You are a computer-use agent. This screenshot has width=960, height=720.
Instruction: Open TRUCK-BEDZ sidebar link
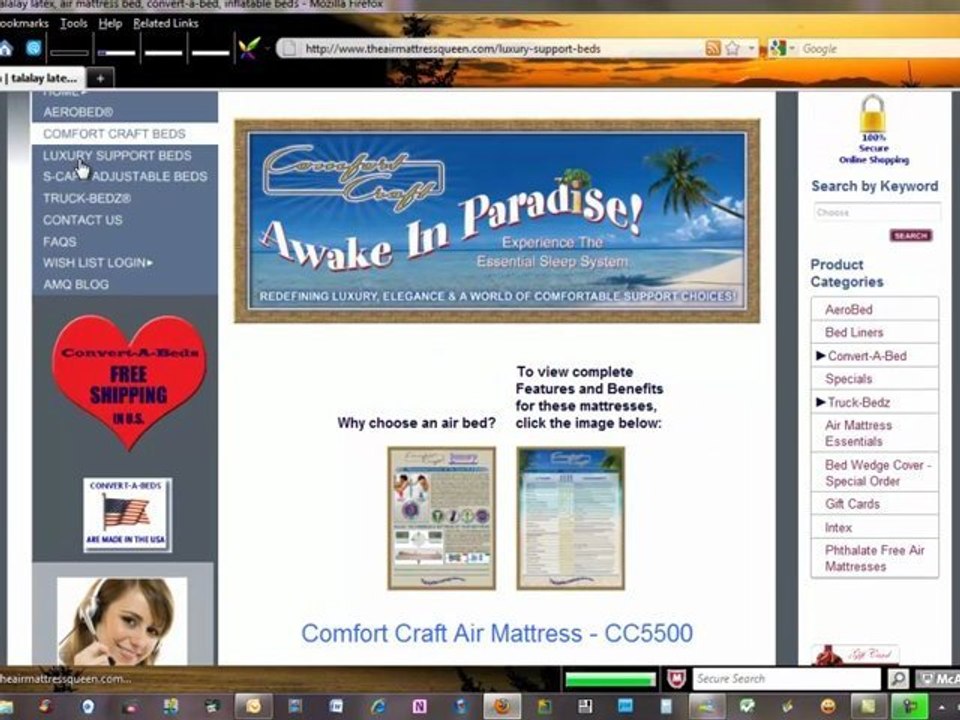click(x=87, y=198)
